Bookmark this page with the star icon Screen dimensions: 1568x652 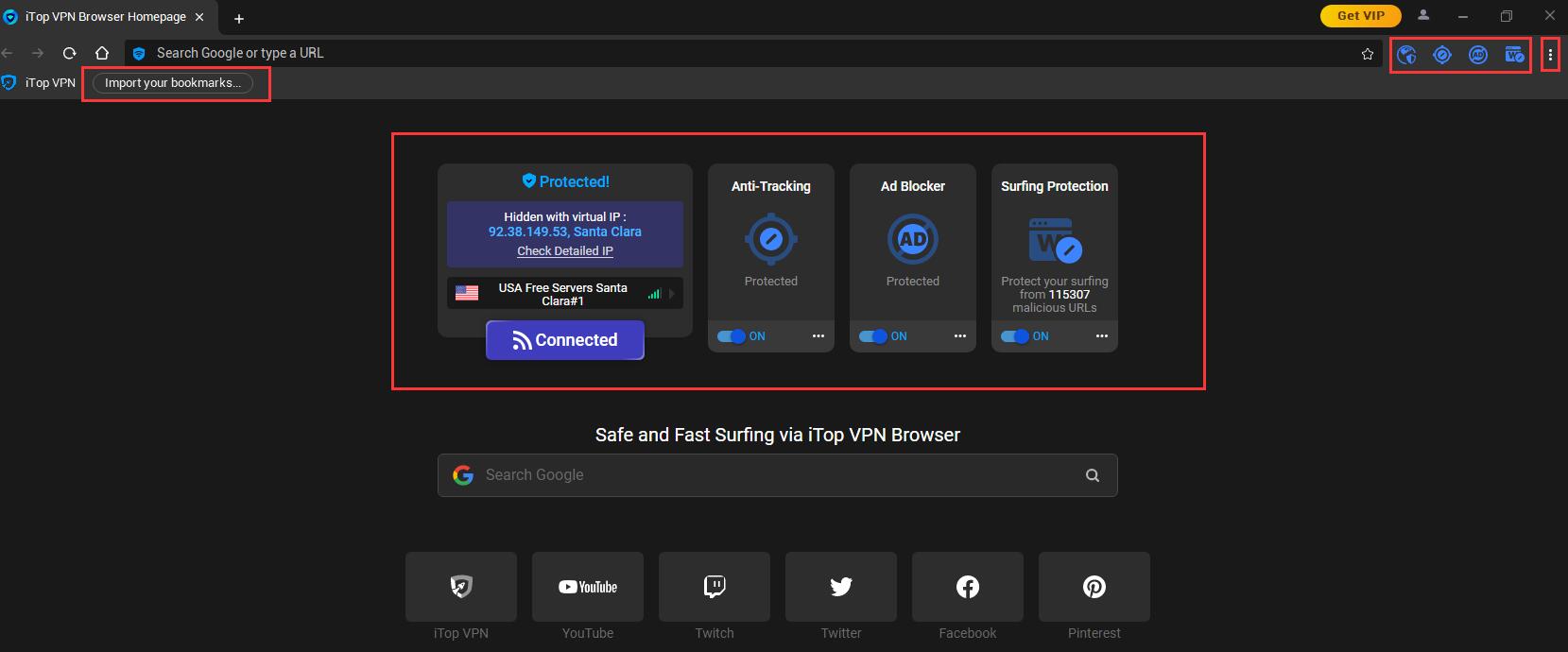click(1368, 54)
